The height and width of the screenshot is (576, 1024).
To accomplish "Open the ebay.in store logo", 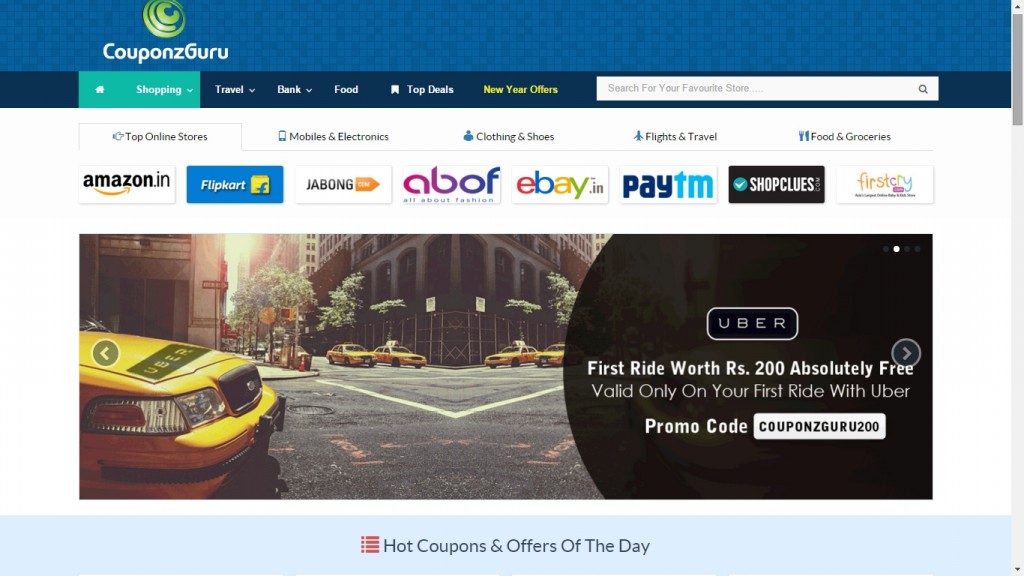I will (x=560, y=184).
